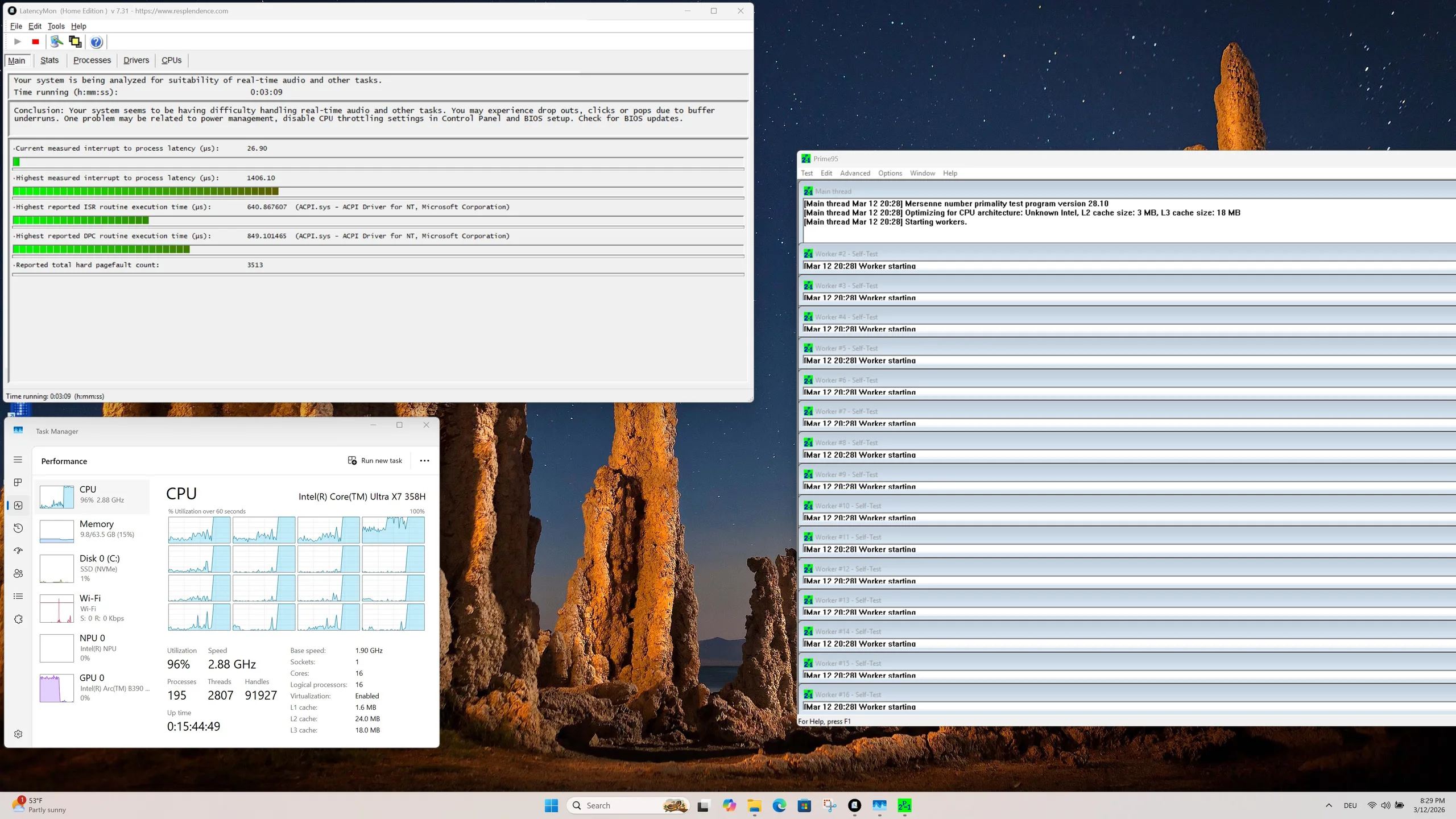The height and width of the screenshot is (819, 1456).
Task: Open Services puzzle icon in Task Manager
Action: (x=18, y=619)
